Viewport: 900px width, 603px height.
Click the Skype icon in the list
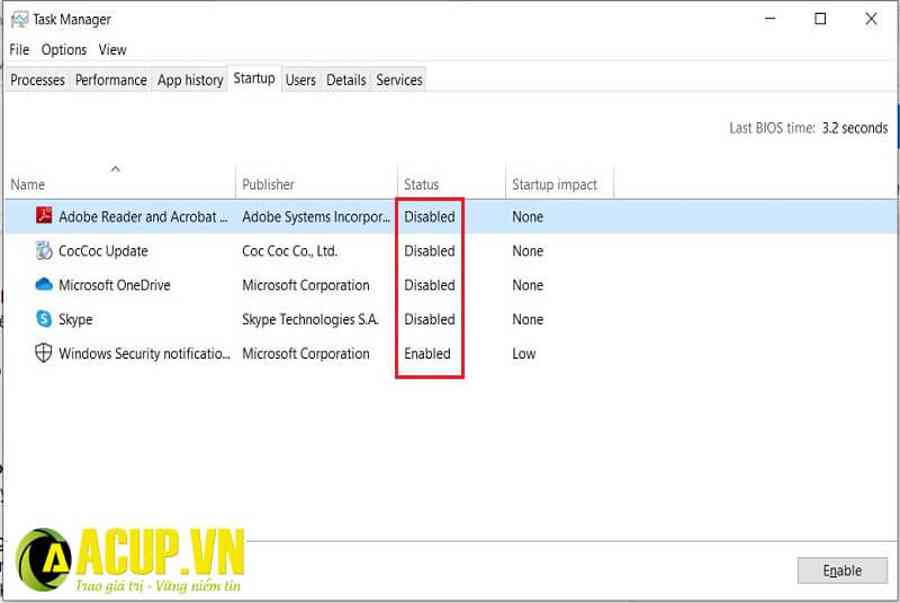click(x=44, y=318)
